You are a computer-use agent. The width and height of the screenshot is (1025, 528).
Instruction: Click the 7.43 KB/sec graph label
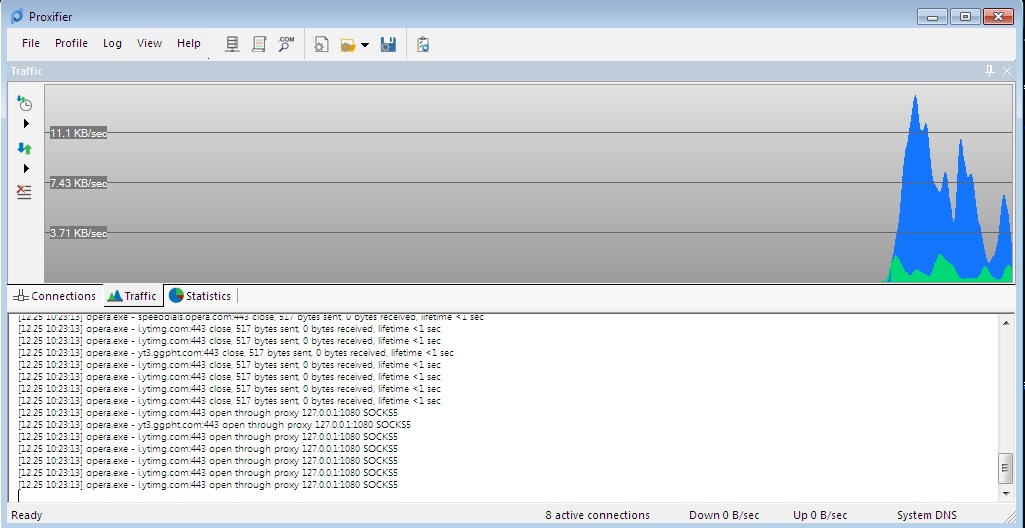(x=78, y=183)
